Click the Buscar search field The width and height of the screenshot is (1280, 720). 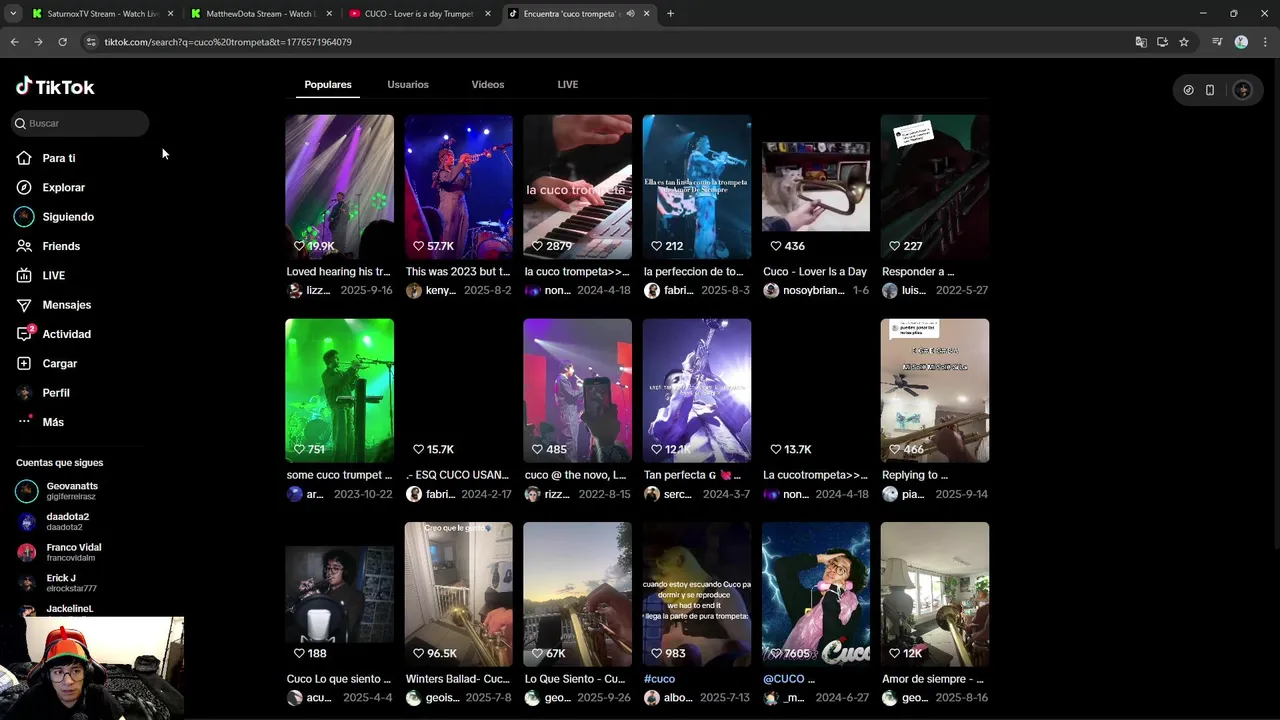point(80,123)
